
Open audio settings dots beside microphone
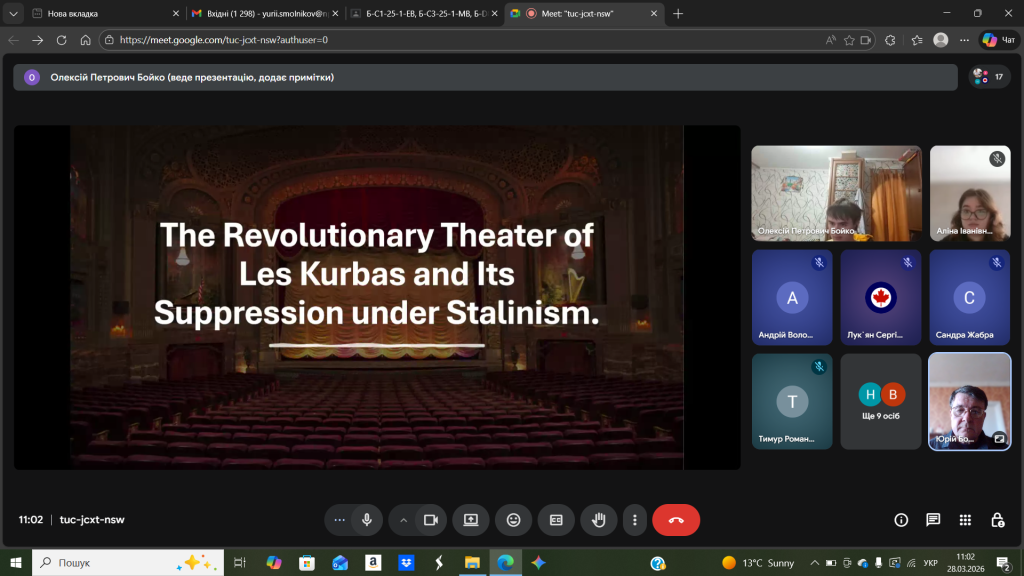[340, 520]
